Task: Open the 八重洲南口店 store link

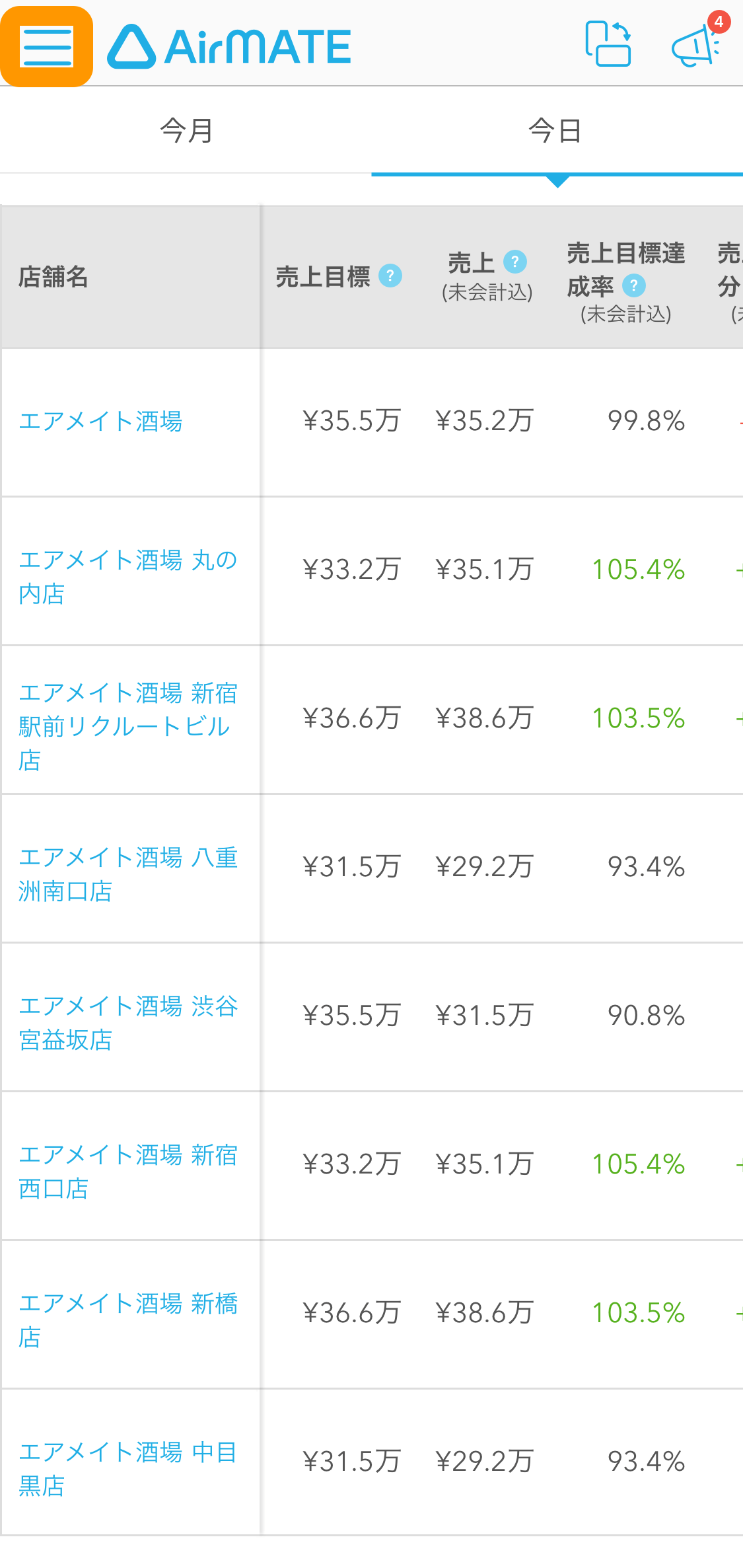Action: click(128, 874)
